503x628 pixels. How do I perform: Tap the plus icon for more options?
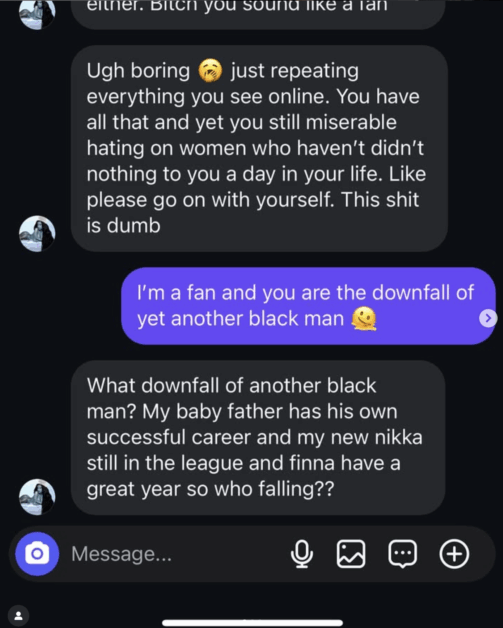[454, 554]
